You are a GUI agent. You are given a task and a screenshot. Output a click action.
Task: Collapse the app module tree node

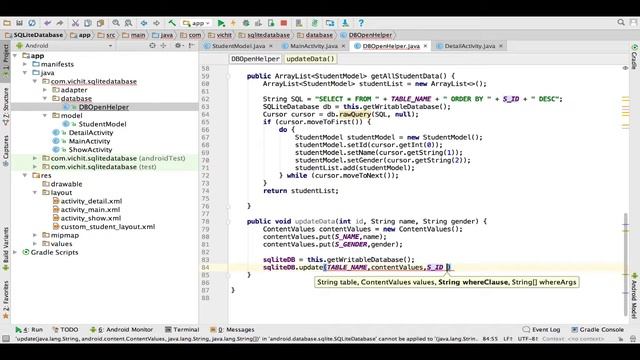[x=15, y=56]
